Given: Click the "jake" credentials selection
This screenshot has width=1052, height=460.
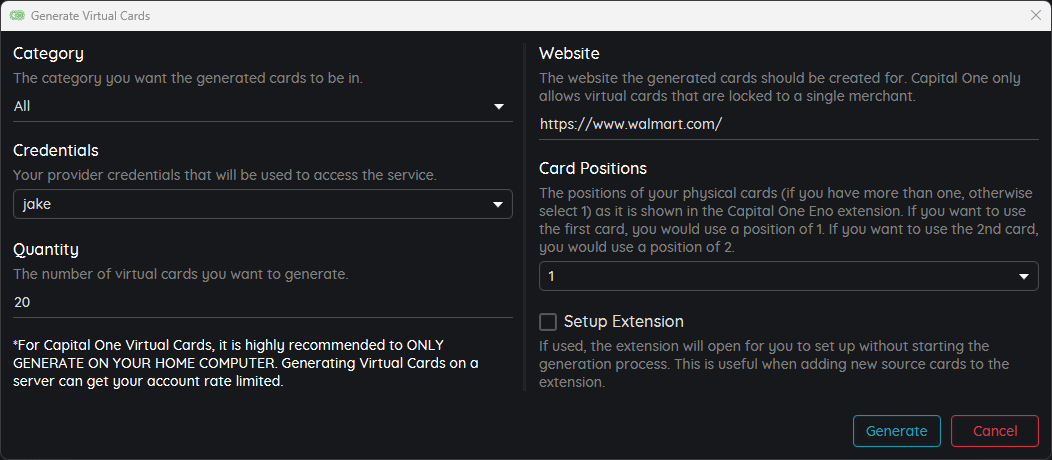Looking at the screenshot, I should point(262,205).
